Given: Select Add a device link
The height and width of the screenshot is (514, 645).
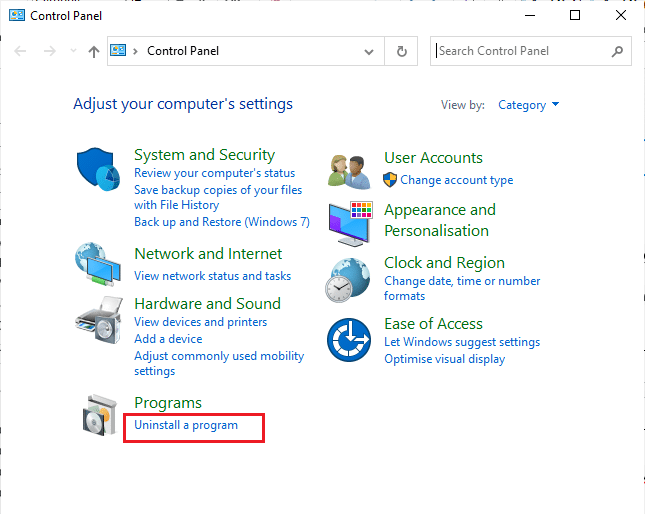Looking at the screenshot, I should click(x=168, y=339).
